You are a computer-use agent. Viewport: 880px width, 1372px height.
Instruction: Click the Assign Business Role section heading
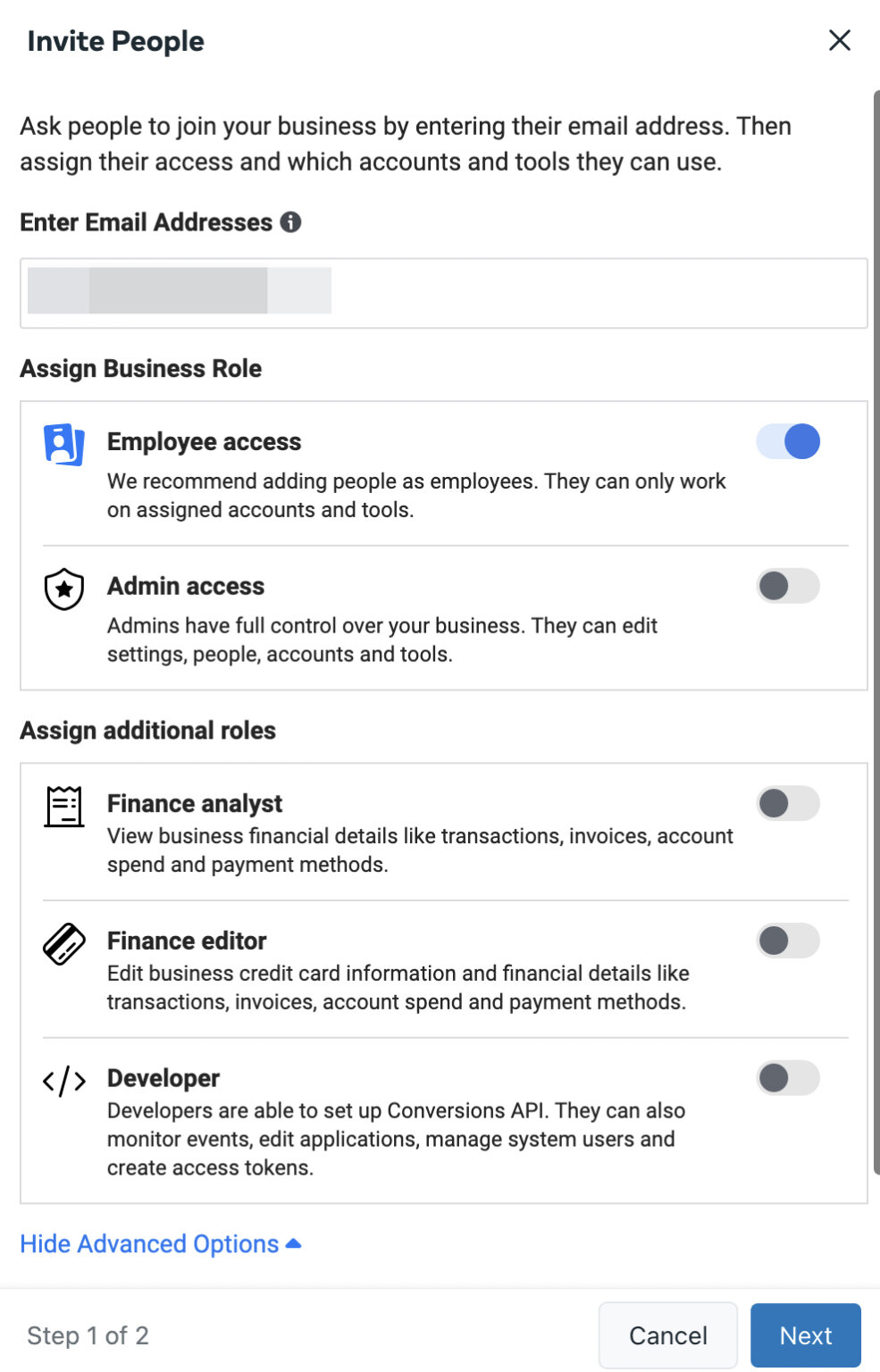[x=139, y=368]
